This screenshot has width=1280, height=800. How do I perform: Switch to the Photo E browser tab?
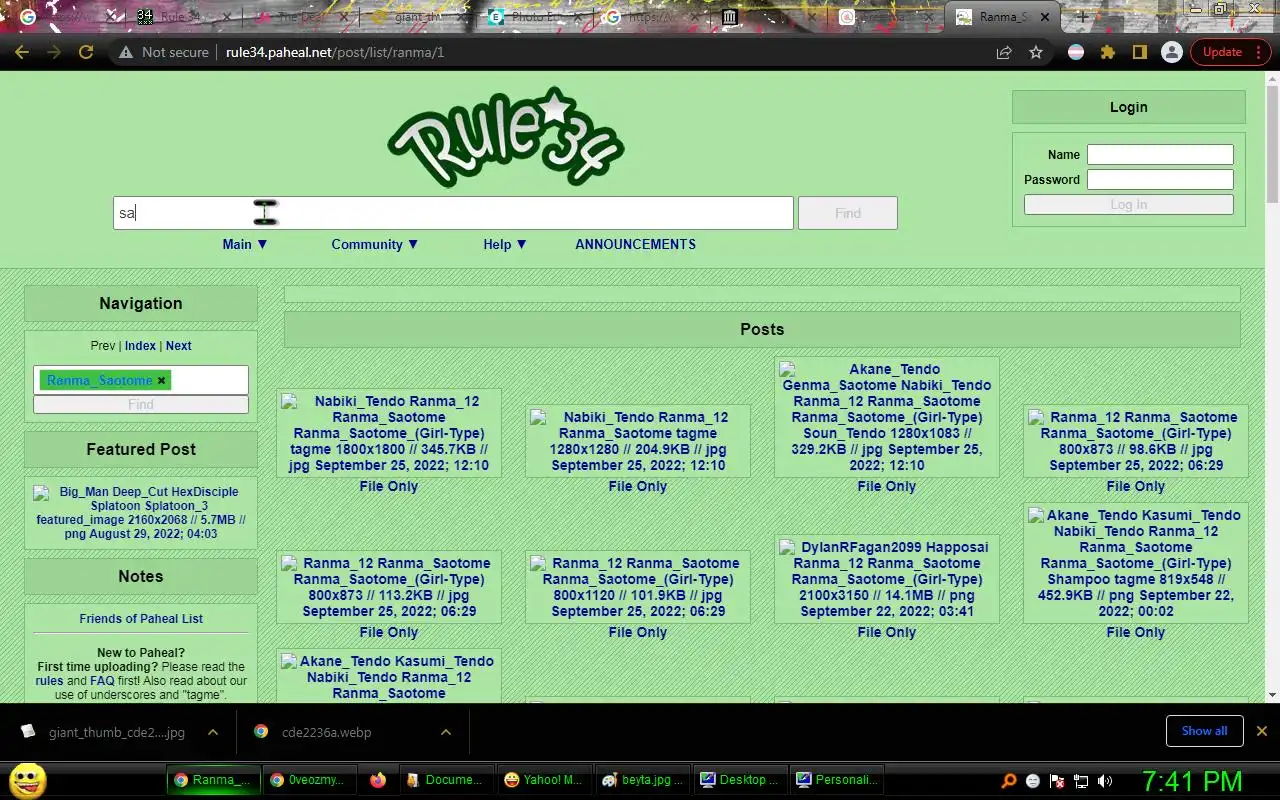coord(535,17)
